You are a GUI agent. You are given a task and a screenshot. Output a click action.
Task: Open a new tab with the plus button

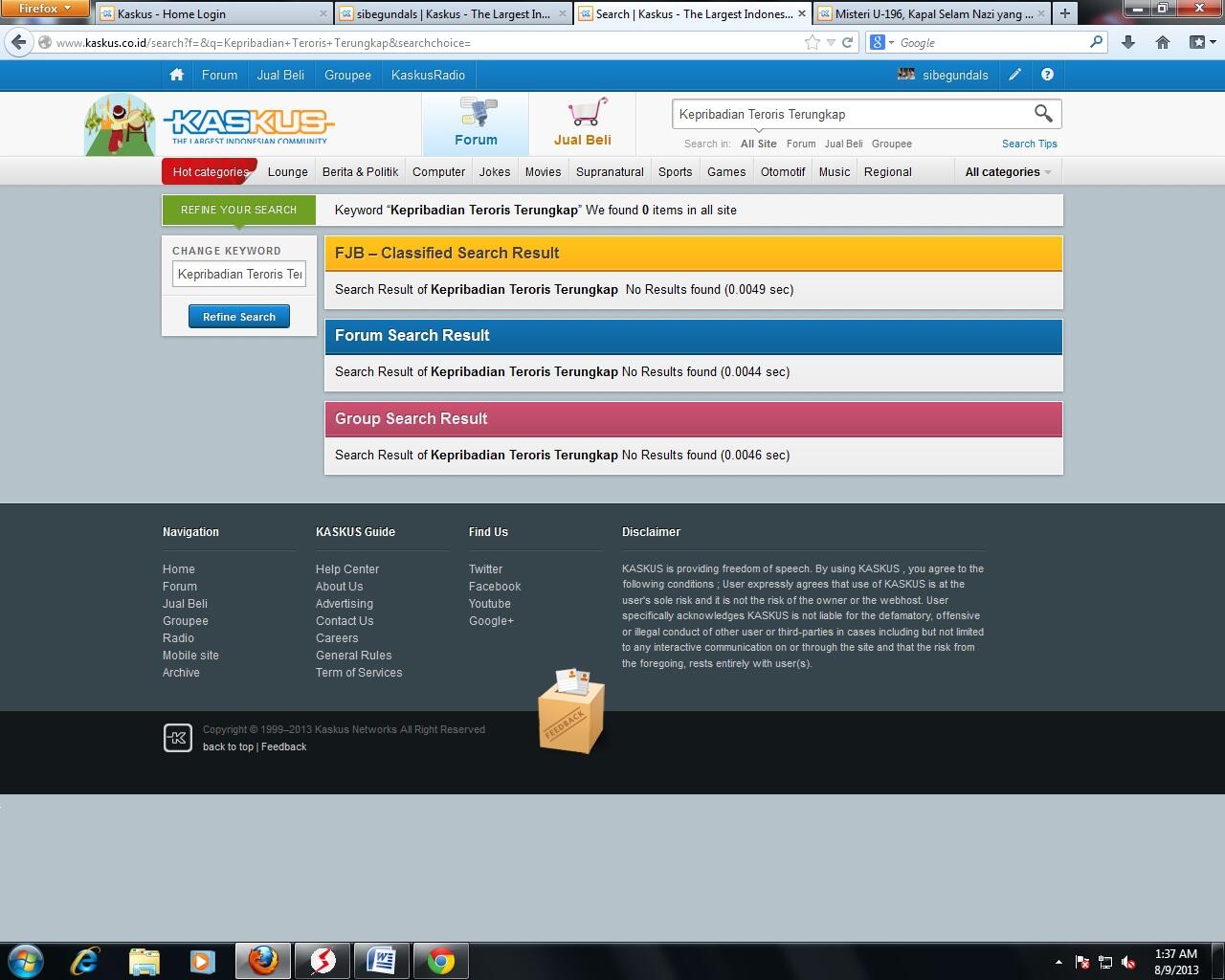(1064, 13)
